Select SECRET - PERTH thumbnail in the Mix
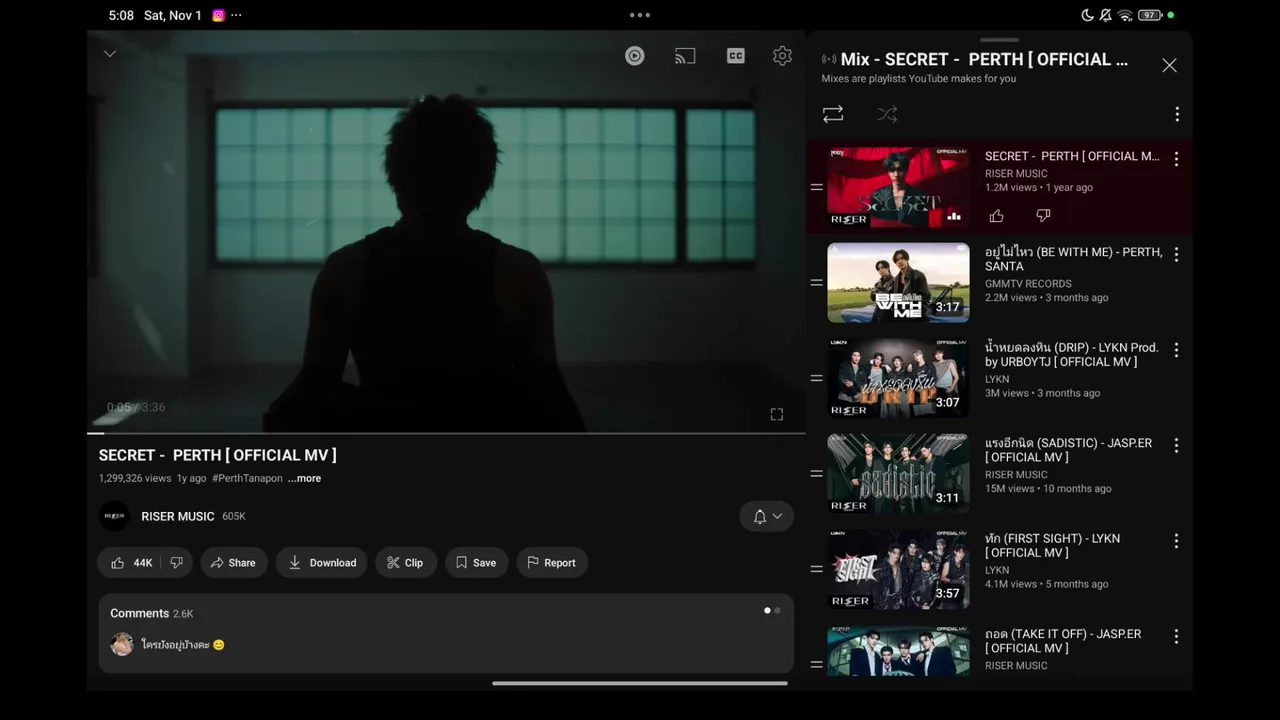The image size is (1280, 720). 898,187
